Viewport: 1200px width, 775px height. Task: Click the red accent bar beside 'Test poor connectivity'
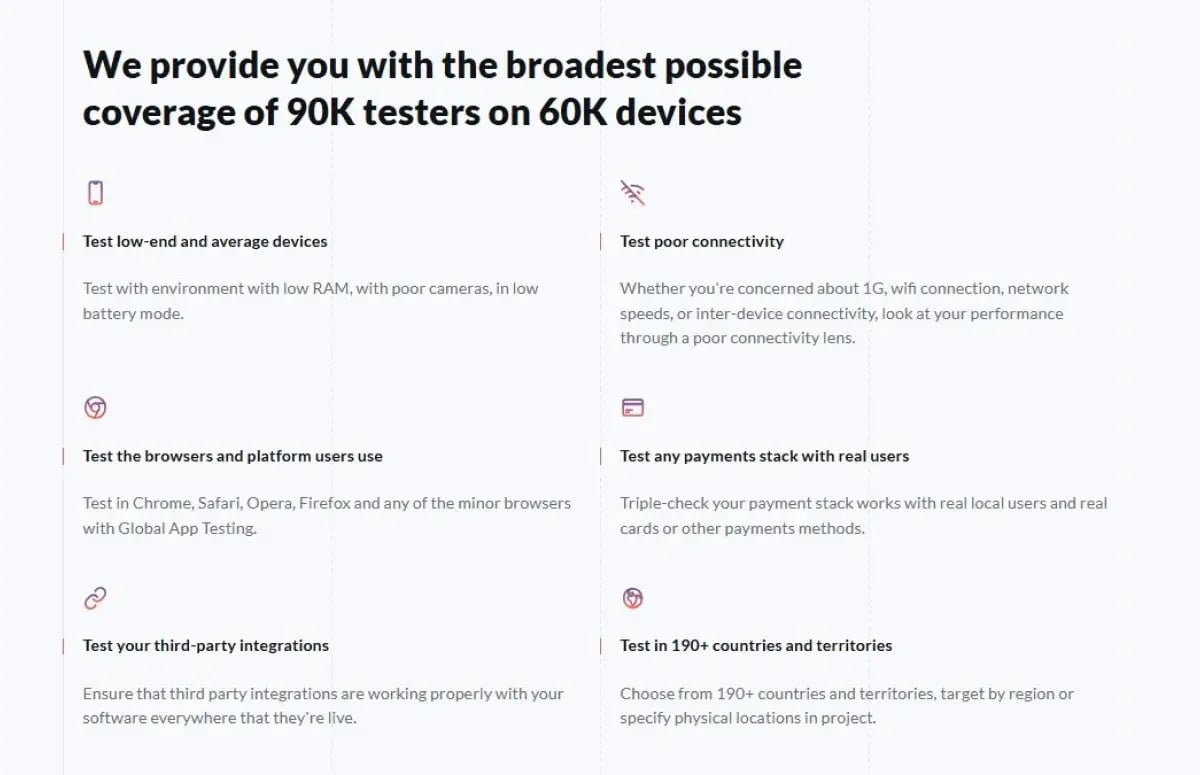coord(600,242)
